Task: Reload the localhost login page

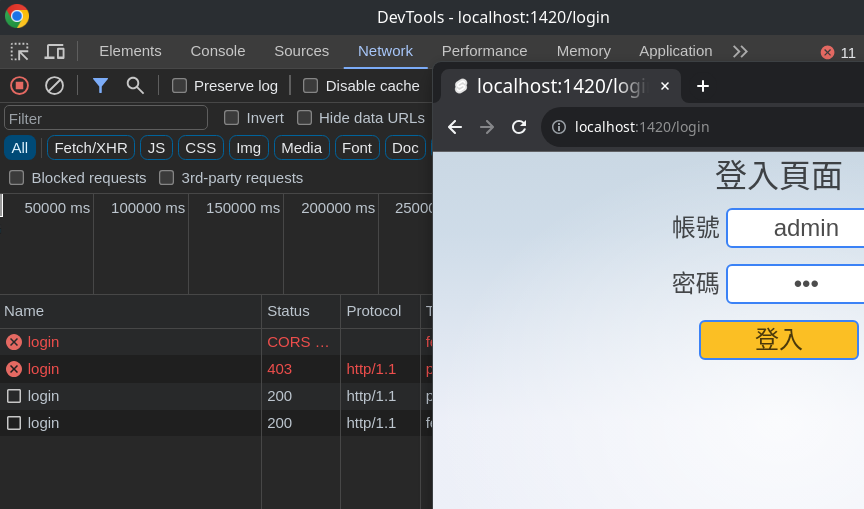Action: coord(519,127)
